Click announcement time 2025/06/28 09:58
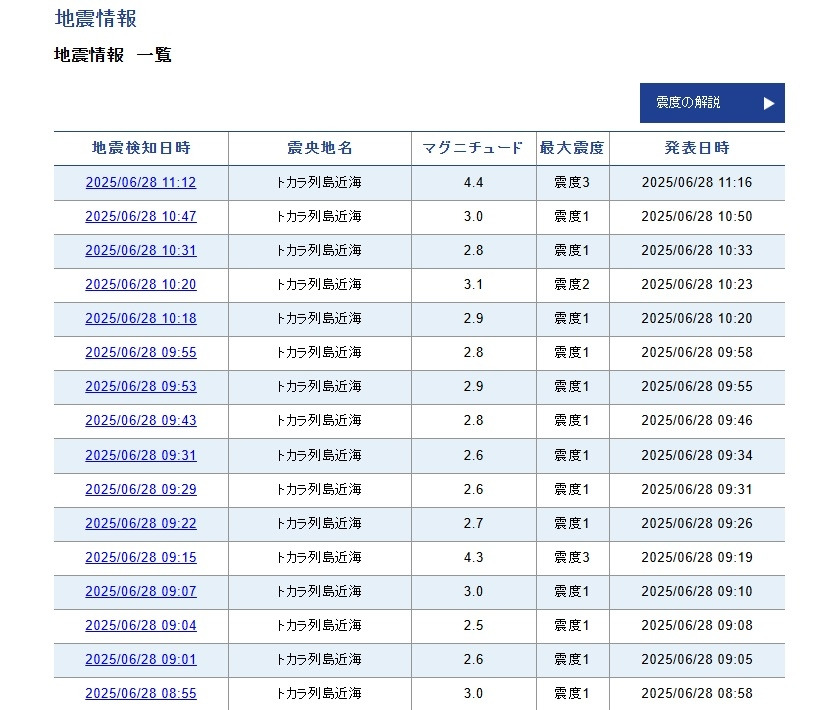 point(697,353)
